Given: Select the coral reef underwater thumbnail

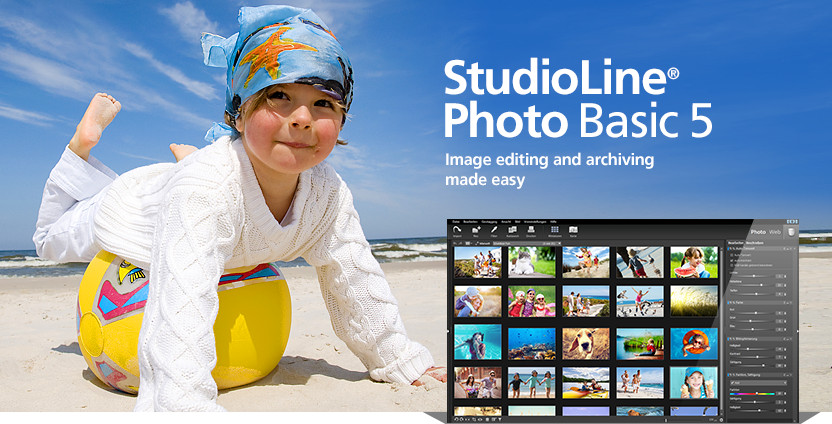Looking at the screenshot, I should [x=532, y=344].
